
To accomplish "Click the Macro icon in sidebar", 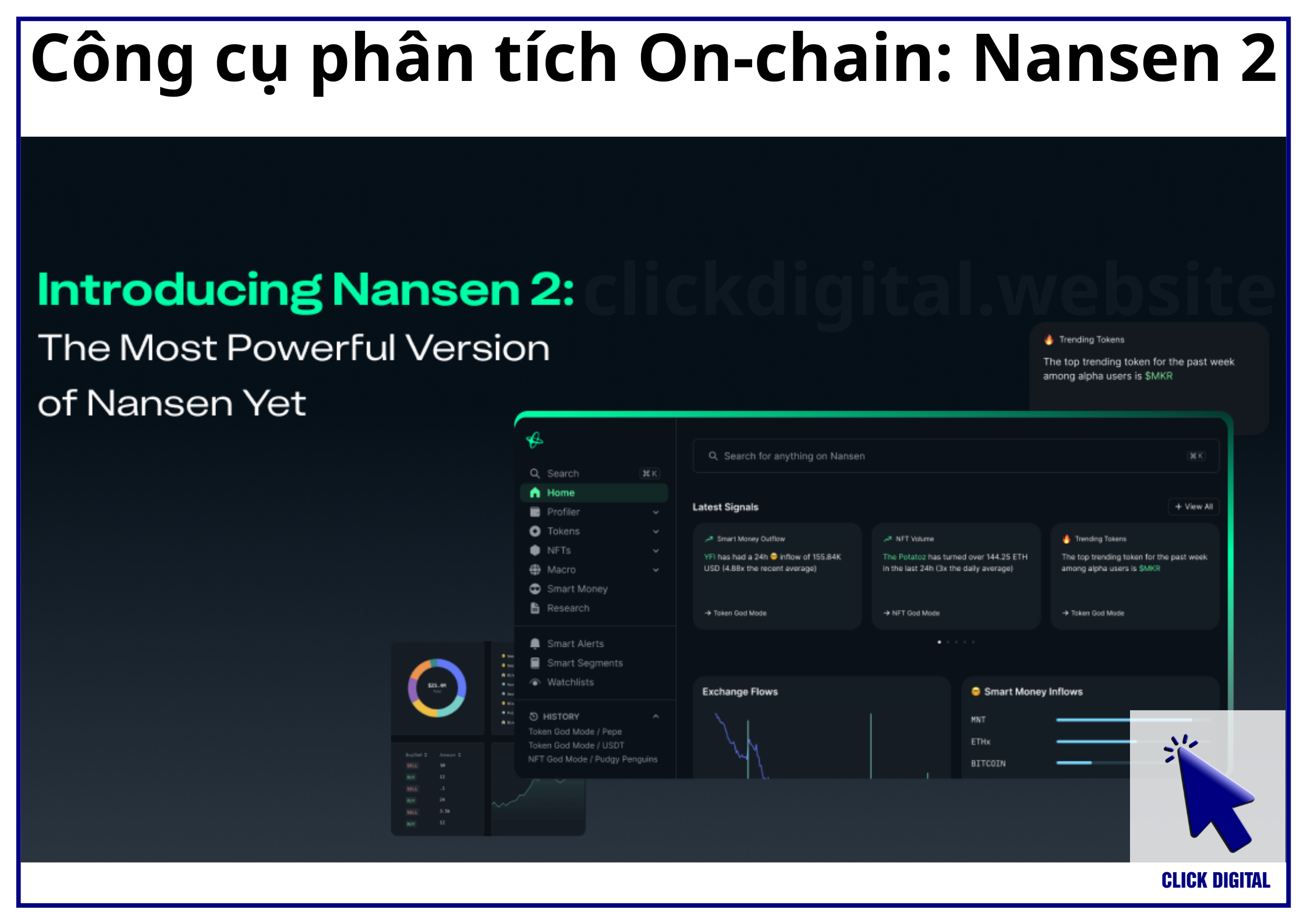I will click(x=534, y=570).
